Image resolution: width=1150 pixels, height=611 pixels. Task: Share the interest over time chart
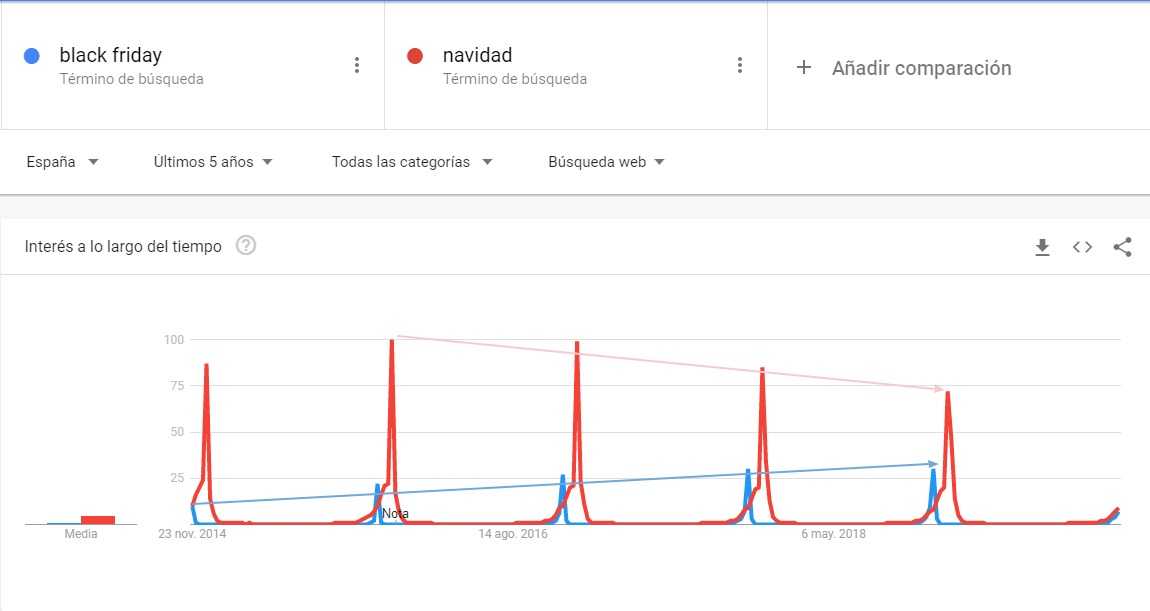pyautogui.click(x=1122, y=247)
